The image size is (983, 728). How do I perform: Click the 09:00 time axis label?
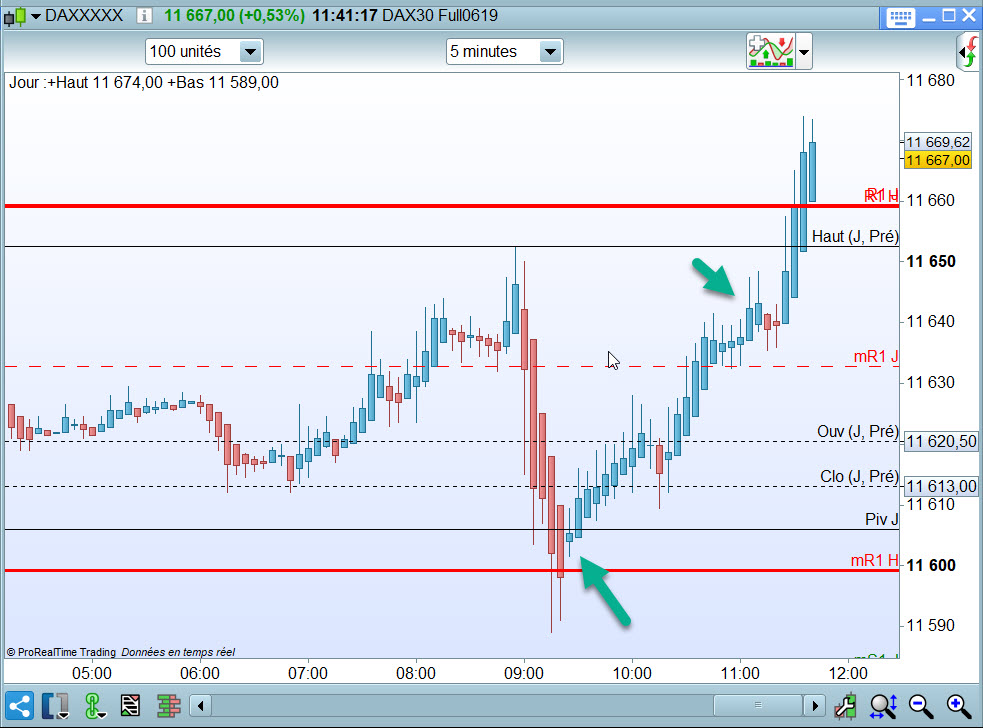[x=523, y=673]
